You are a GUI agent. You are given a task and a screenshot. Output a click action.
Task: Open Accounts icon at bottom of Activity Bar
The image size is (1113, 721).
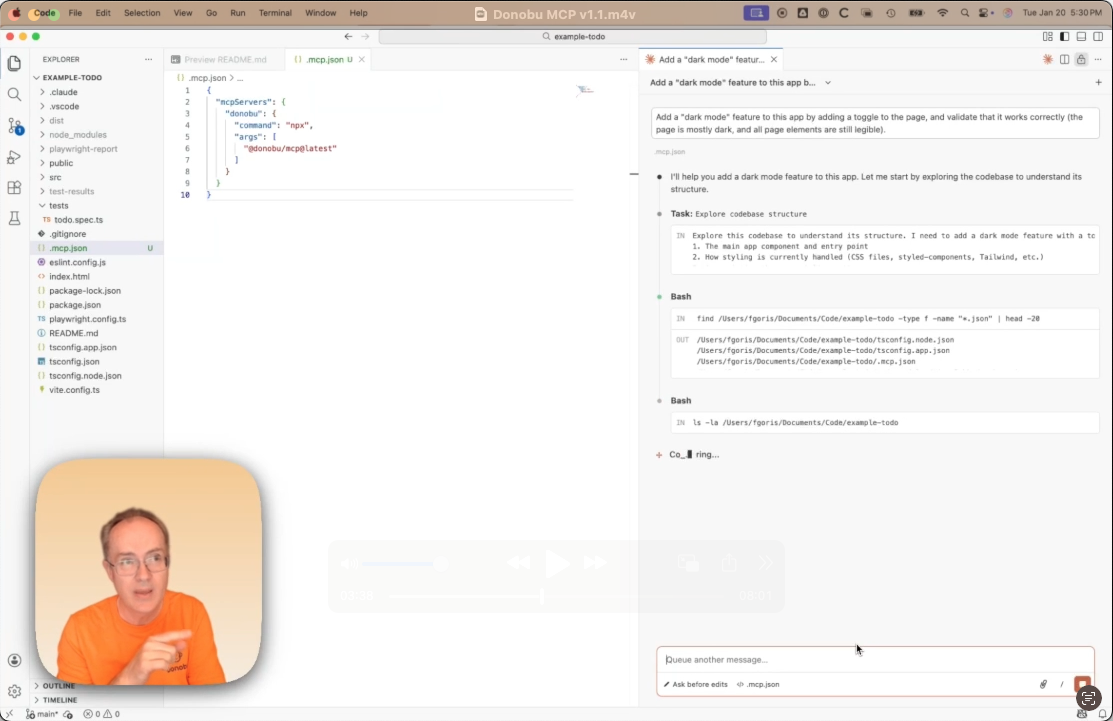[x=14, y=660]
